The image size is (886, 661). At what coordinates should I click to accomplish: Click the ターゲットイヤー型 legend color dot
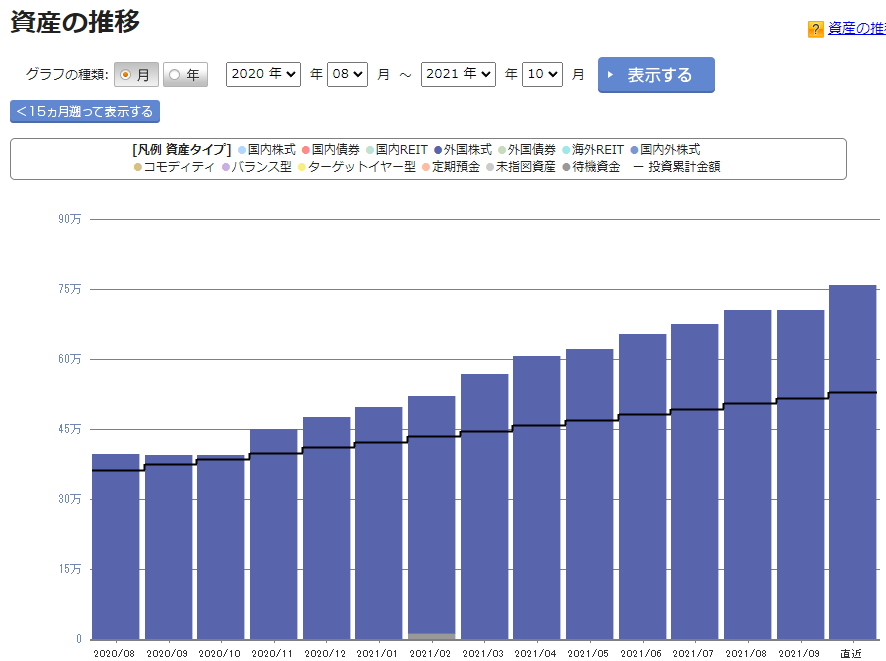[302, 167]
